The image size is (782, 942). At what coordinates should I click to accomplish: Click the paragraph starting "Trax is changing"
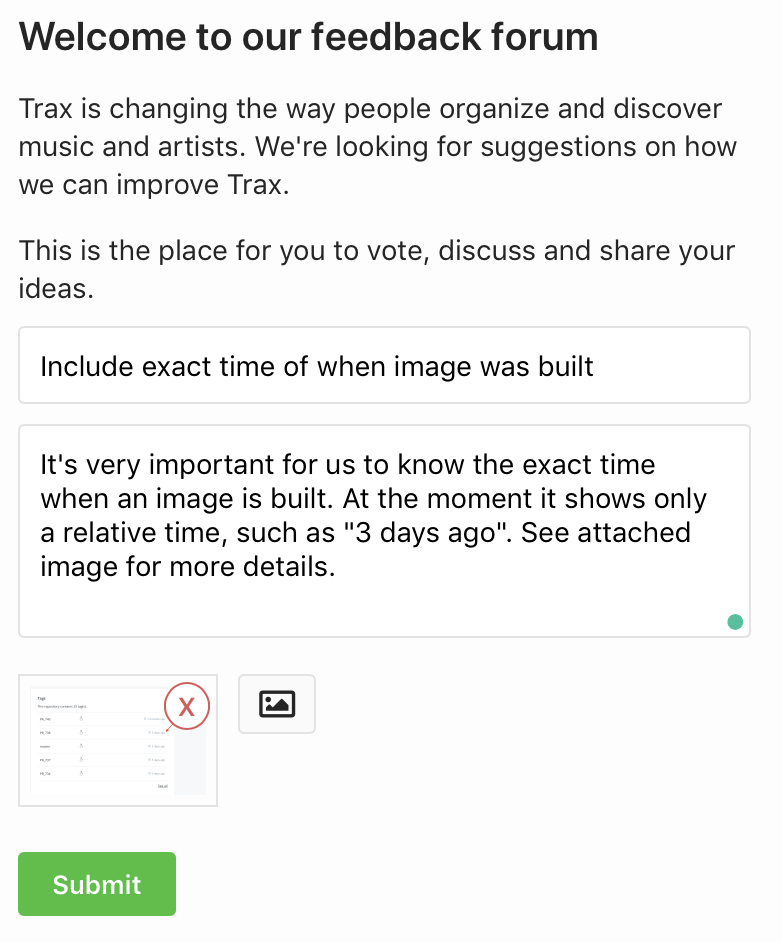378,147
